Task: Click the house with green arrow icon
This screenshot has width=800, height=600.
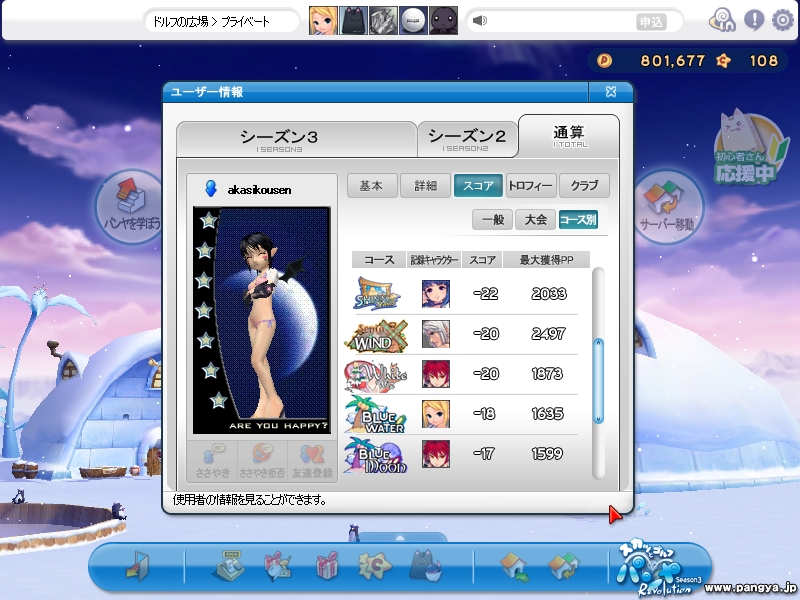Action: (x=515, y=566)
